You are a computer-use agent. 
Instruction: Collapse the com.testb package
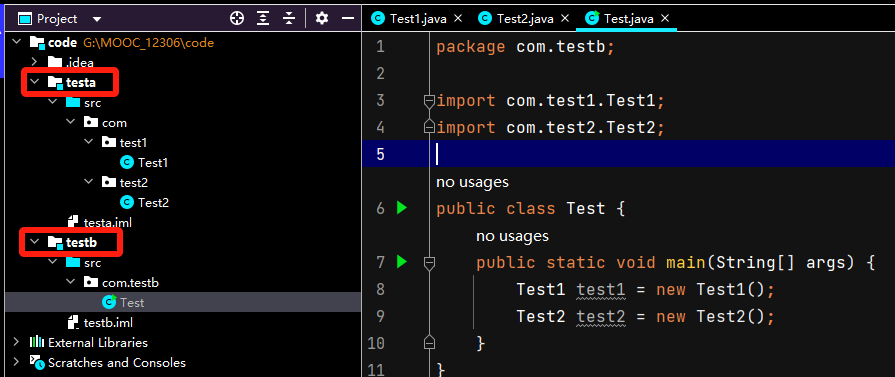tap(70, 282)
